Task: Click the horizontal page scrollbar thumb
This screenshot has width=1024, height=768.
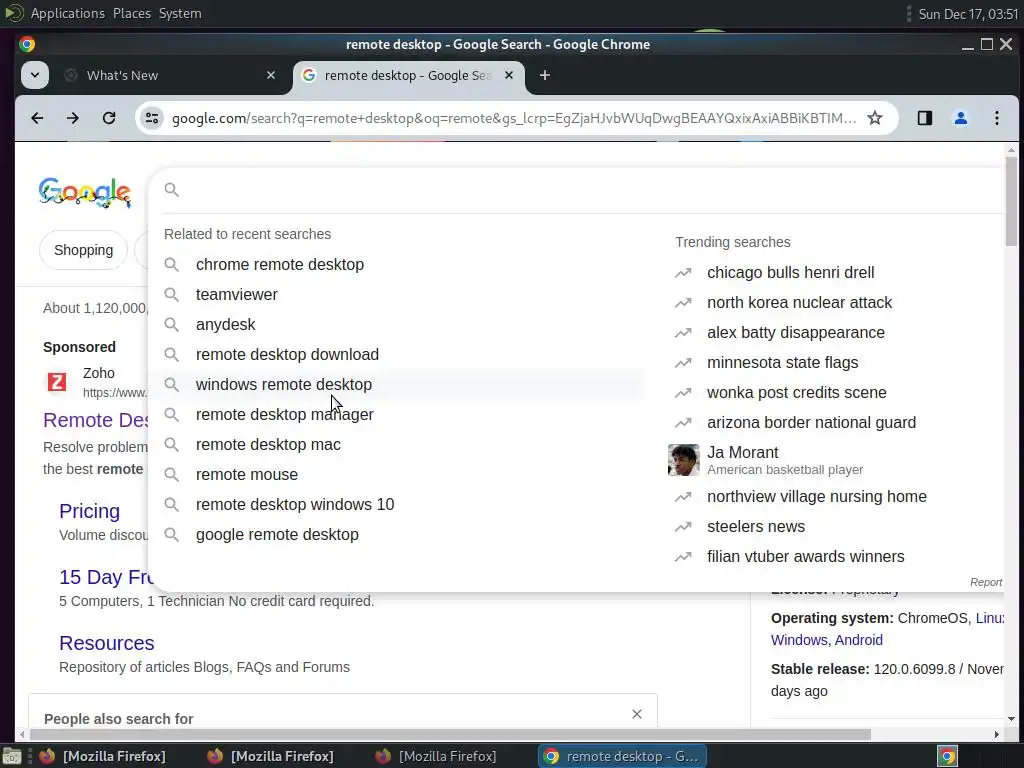Action: click(x=451, y=735)
